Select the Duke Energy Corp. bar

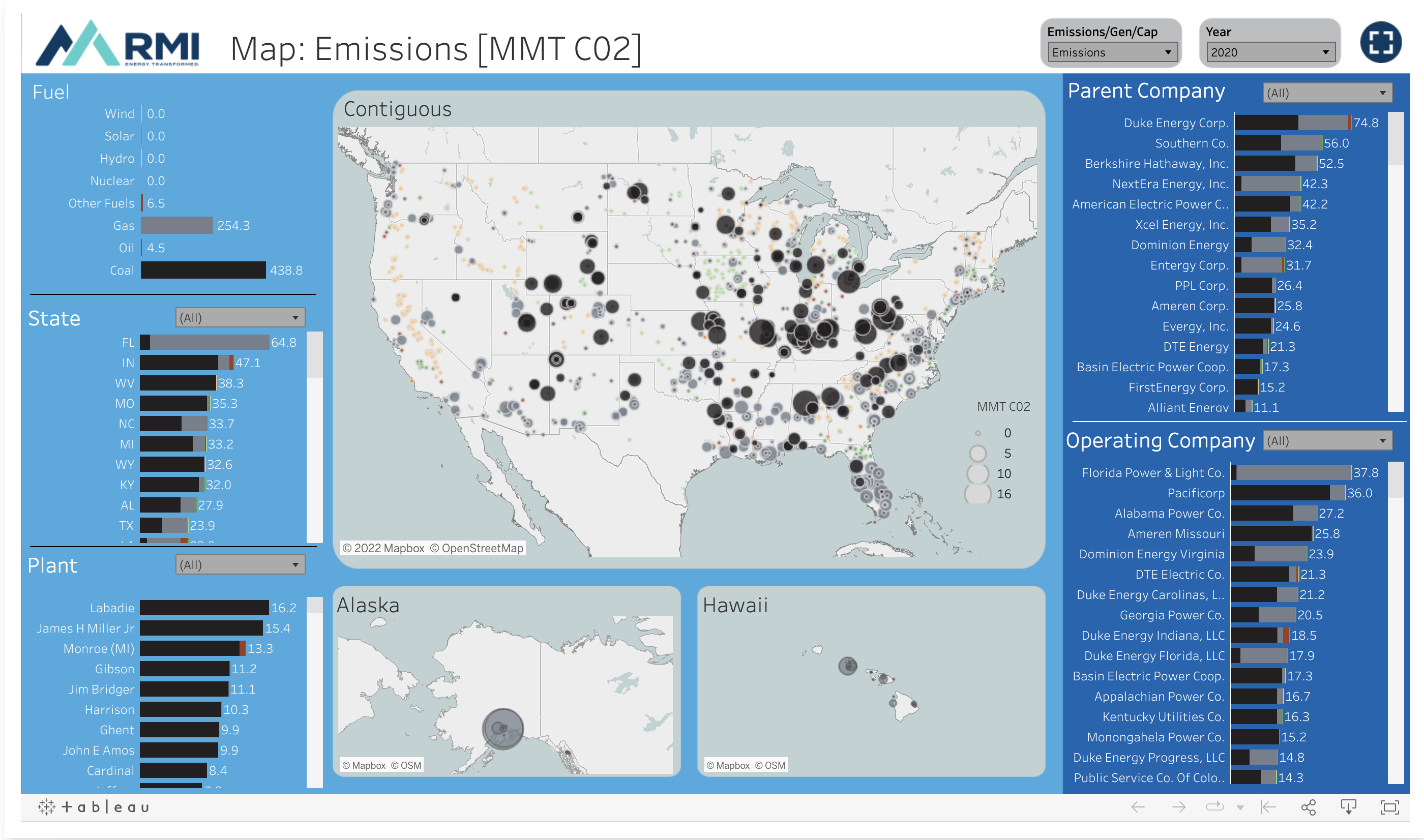1293,123
